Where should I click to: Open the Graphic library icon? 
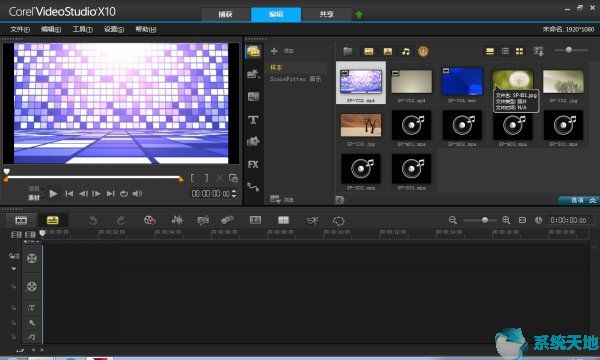click(x=253, y=142)
